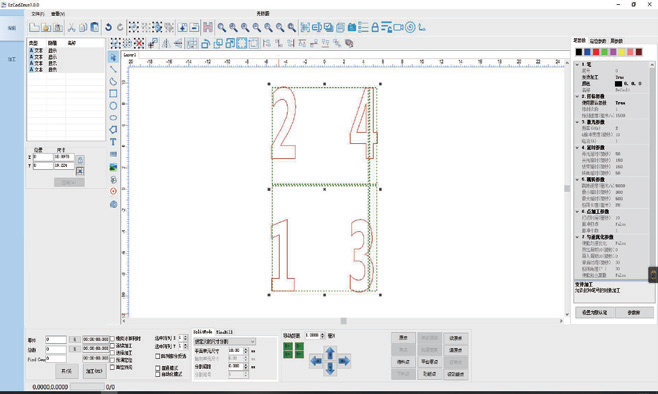Screen dimensions: 658x394
Task: Collapse section 3 laser parameters
Action: click(x=577, y=122)
